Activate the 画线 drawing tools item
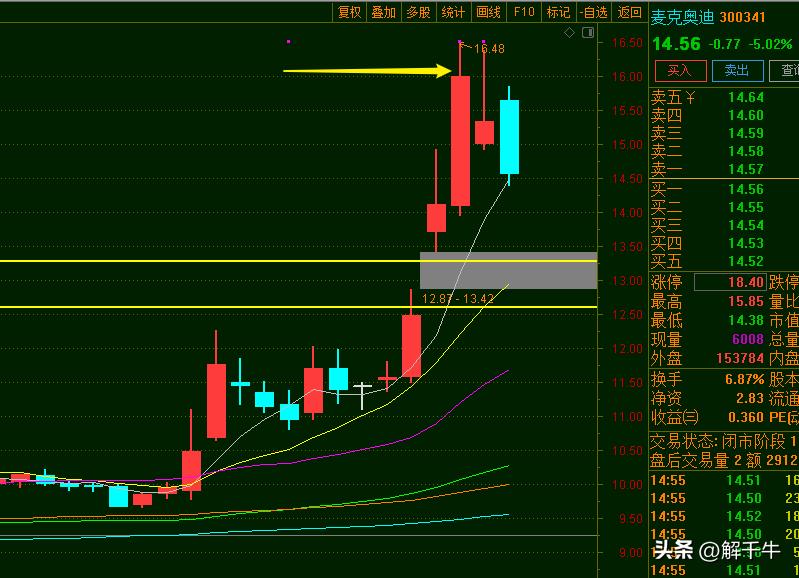This screenshot has height=578, width=799. tap(488, 12)
